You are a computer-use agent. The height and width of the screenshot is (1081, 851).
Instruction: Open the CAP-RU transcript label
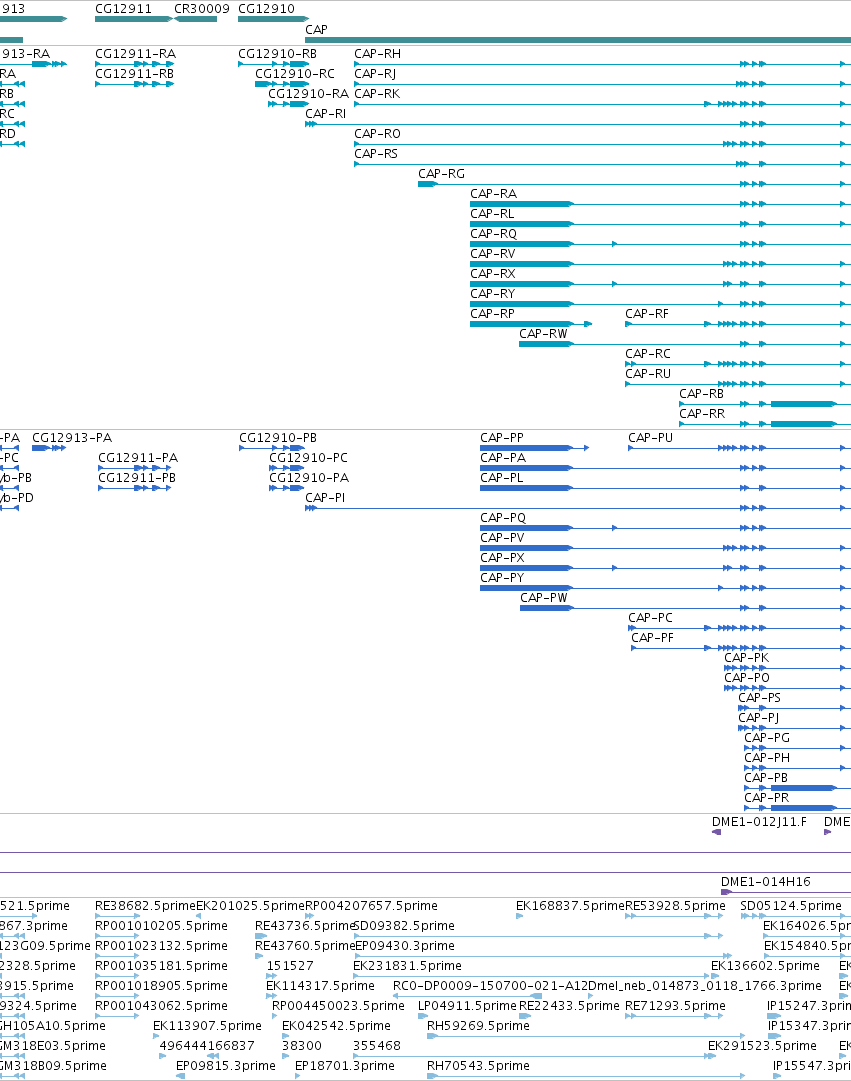[648, 374]
